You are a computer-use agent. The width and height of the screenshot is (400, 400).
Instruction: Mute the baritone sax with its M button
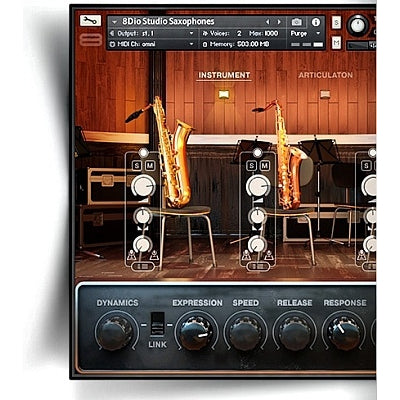click(x=150, y=166)
